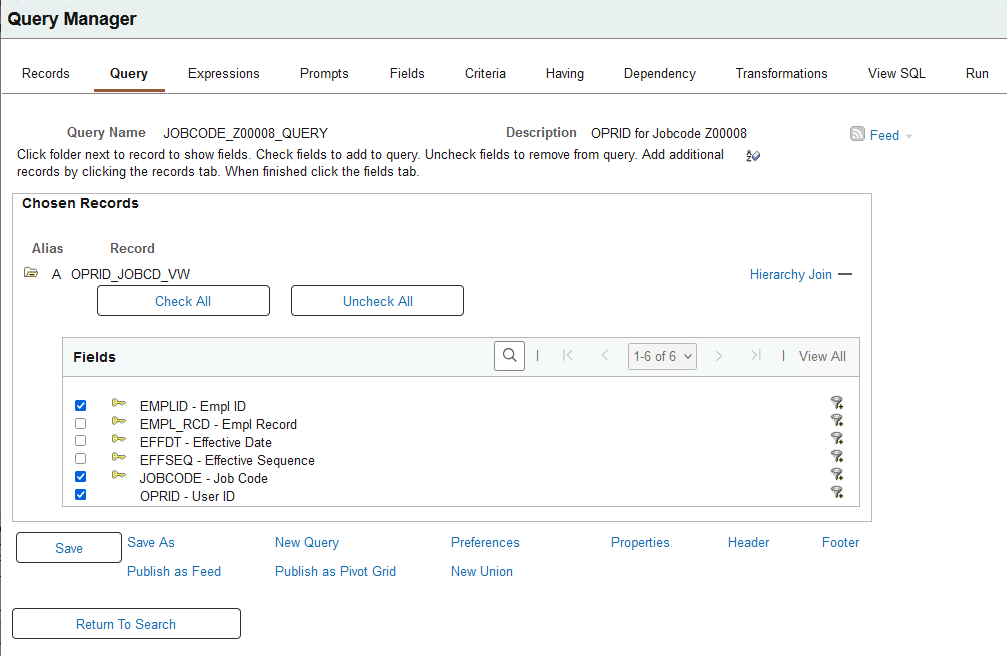
Task: Check the EMPL_RCD field checkbox
Action: point(80,423)
